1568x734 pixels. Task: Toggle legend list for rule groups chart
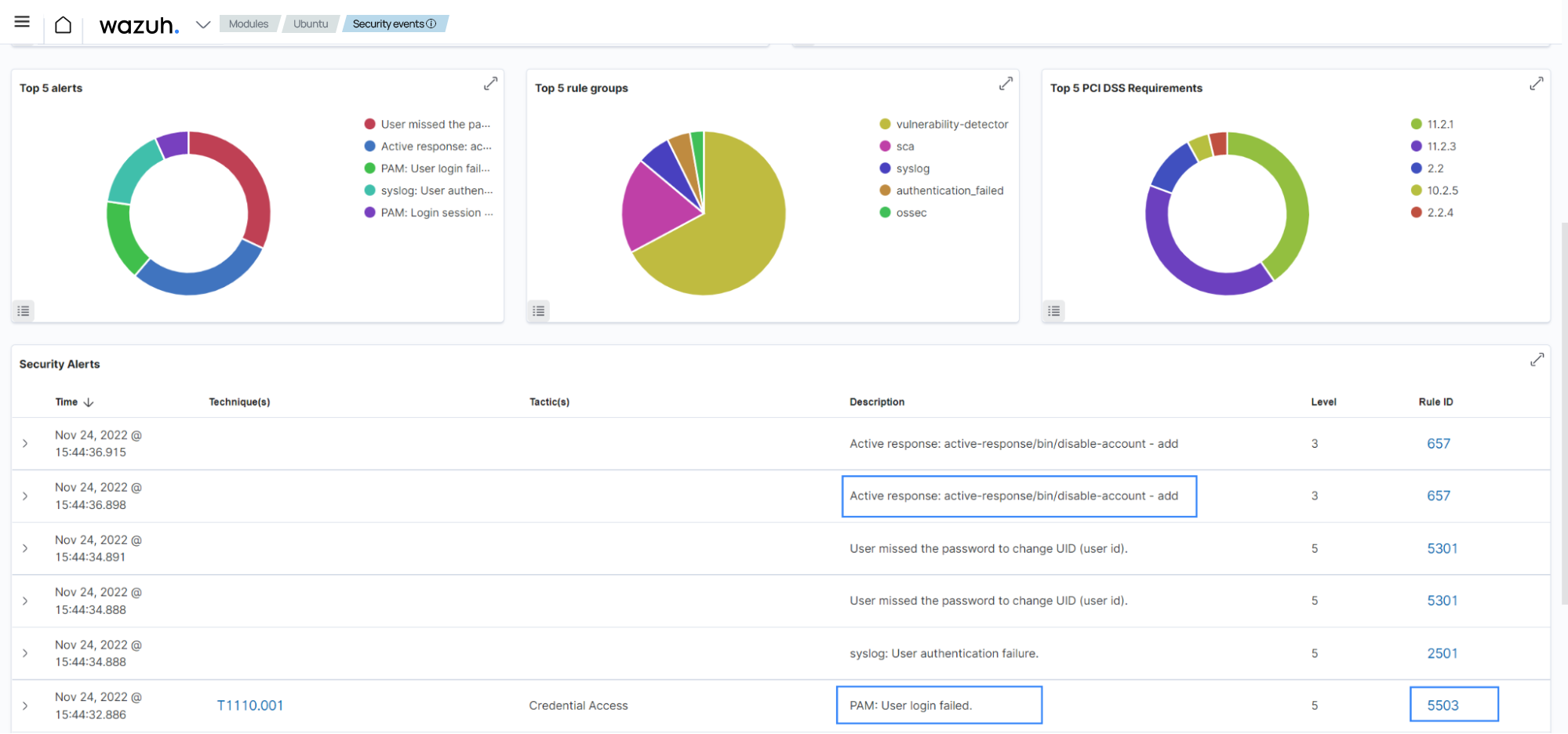pos(539,311)
